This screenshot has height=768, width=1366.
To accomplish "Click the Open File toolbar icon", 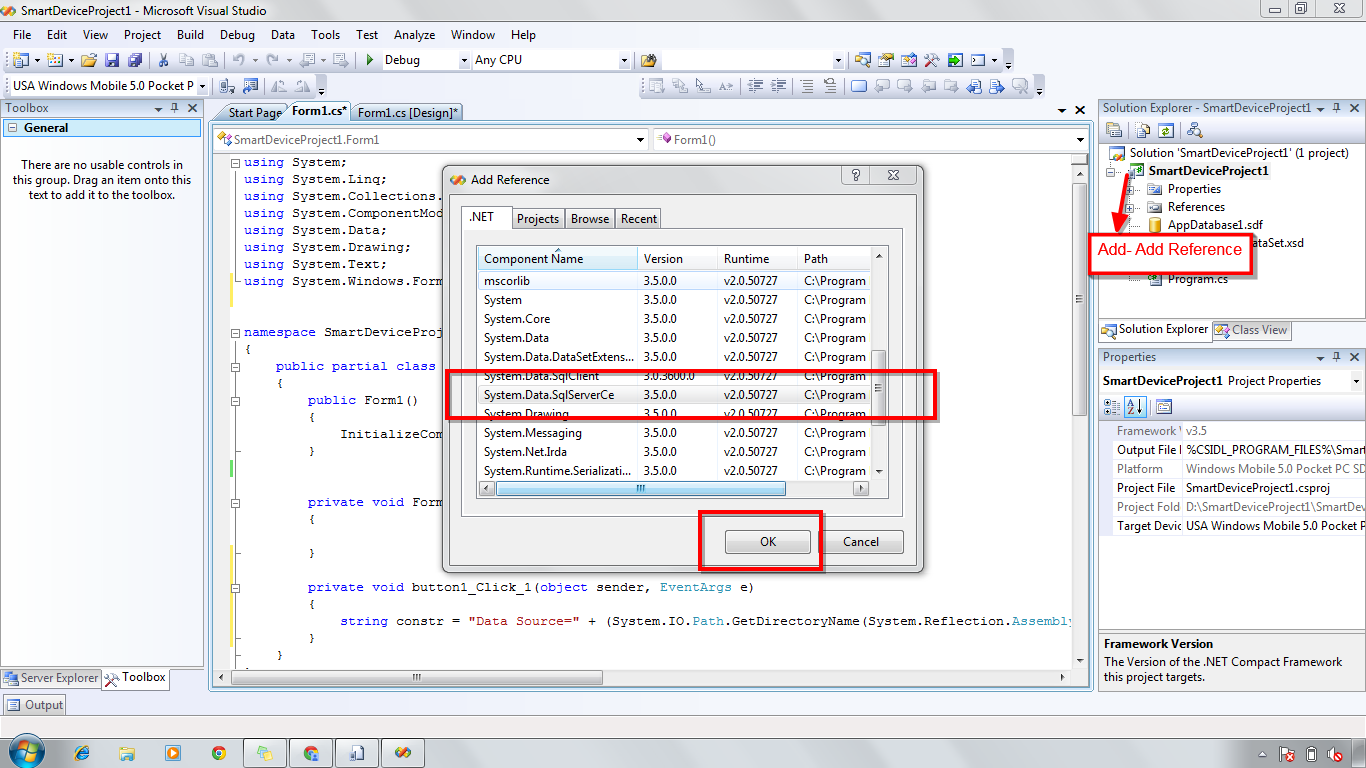I will tap(88, 60).
